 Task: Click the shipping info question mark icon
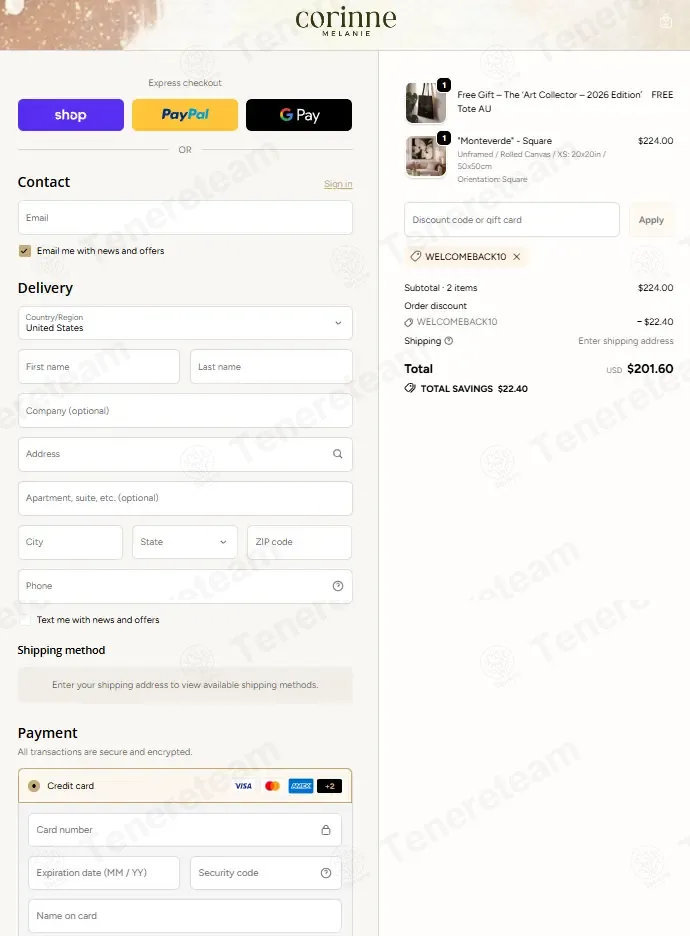(x=449, y=341)
